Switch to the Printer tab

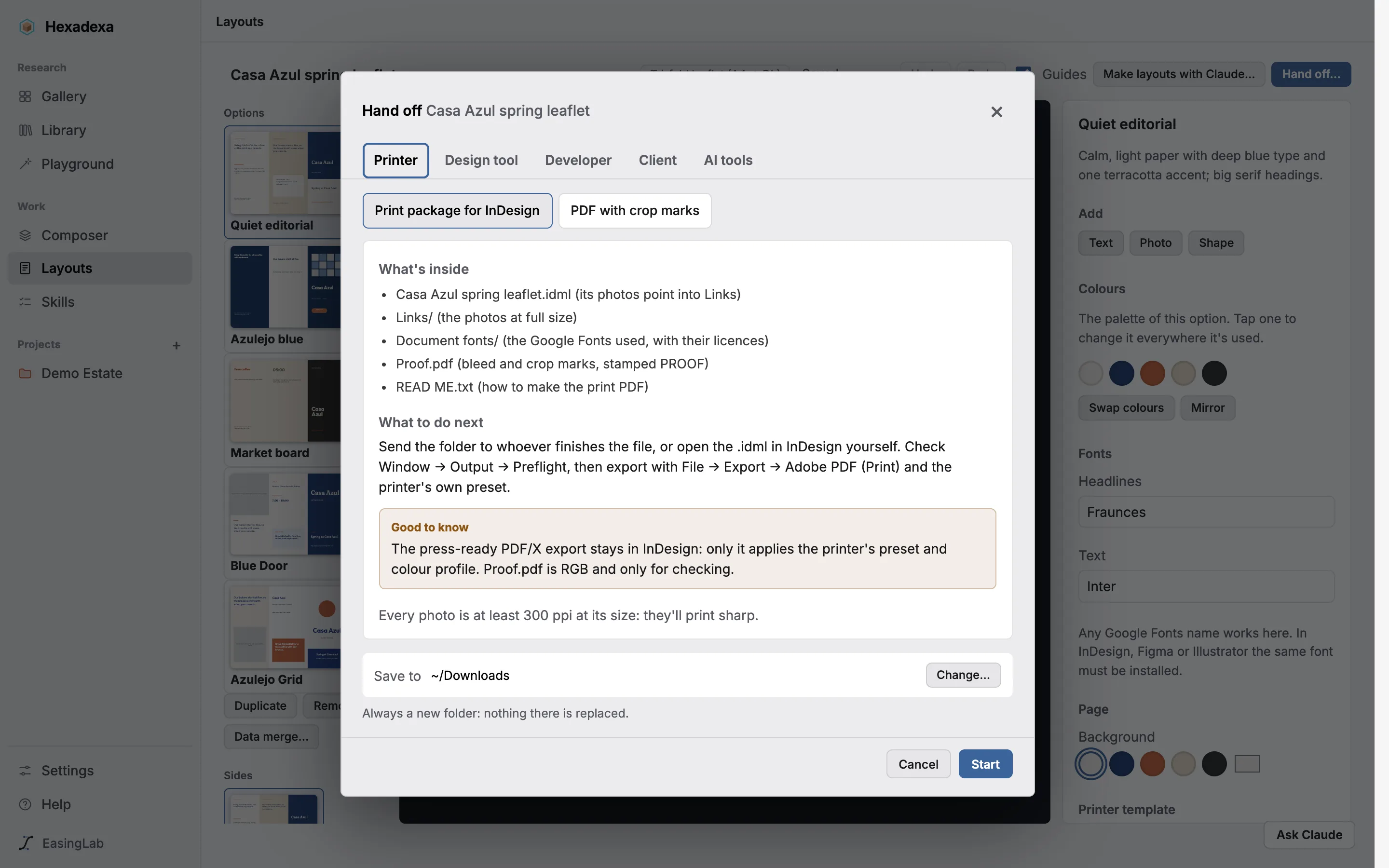coord(395,160)
